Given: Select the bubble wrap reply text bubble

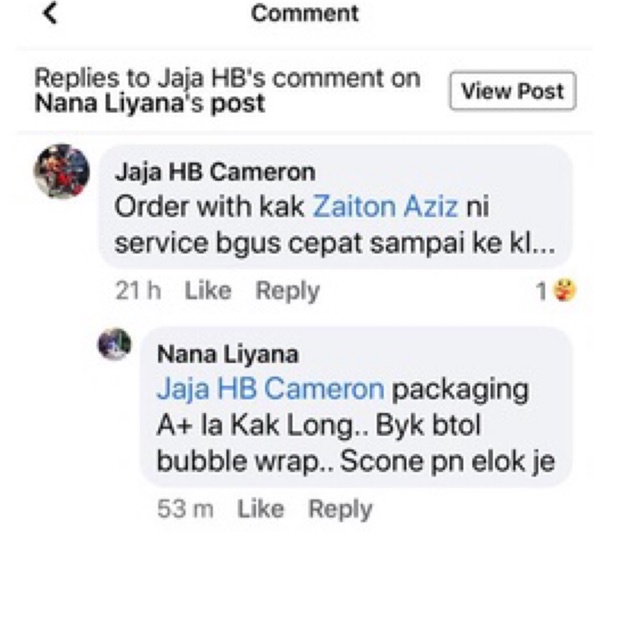Looking at the screenshot, I should coord(356,407).
